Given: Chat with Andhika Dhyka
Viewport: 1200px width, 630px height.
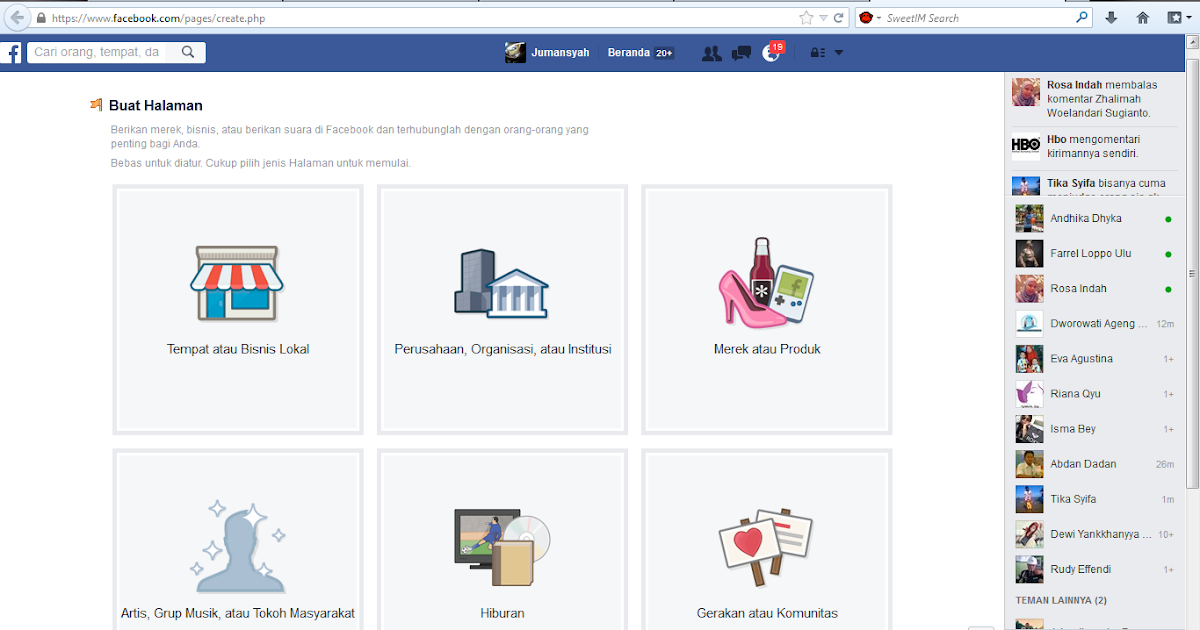Looking at the screenshot, I should point(1094,219).
